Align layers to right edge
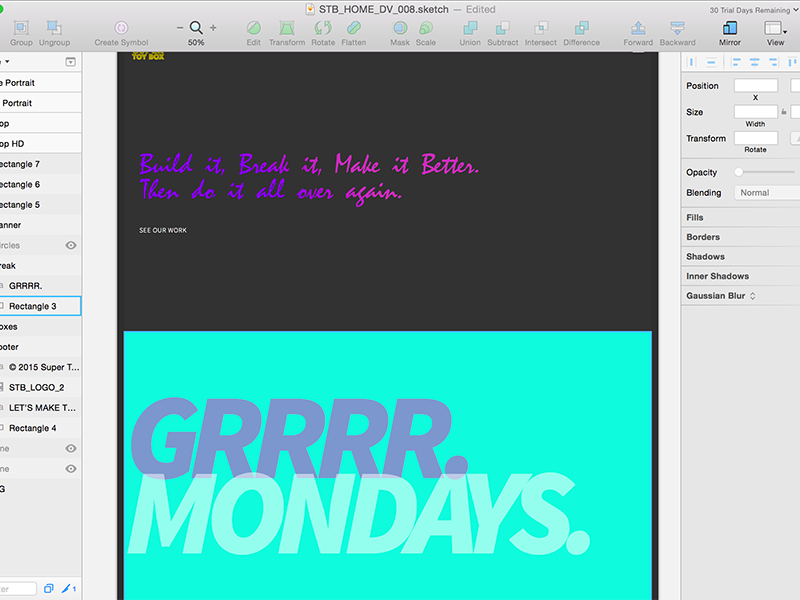The width and height of the screenshot is (800, 600). pos(773,62)
